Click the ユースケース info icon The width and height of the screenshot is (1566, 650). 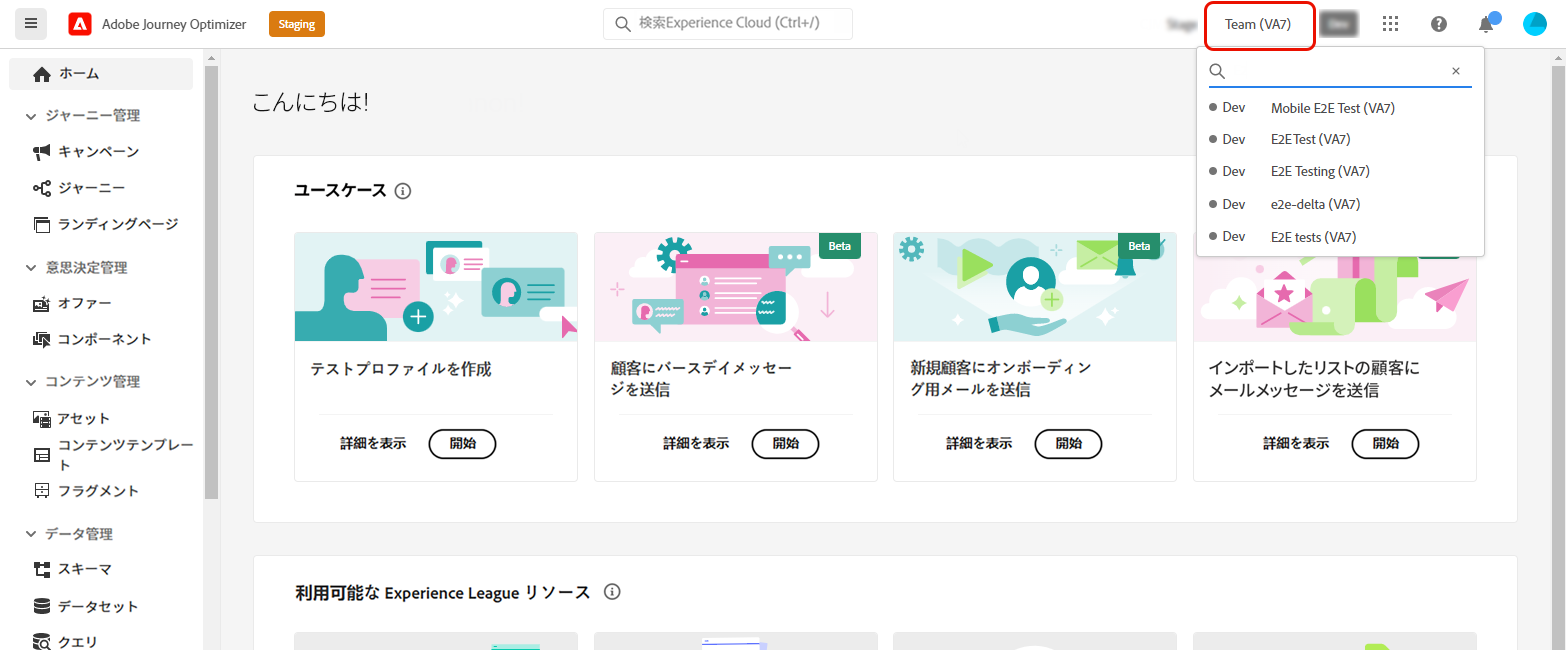403,191
